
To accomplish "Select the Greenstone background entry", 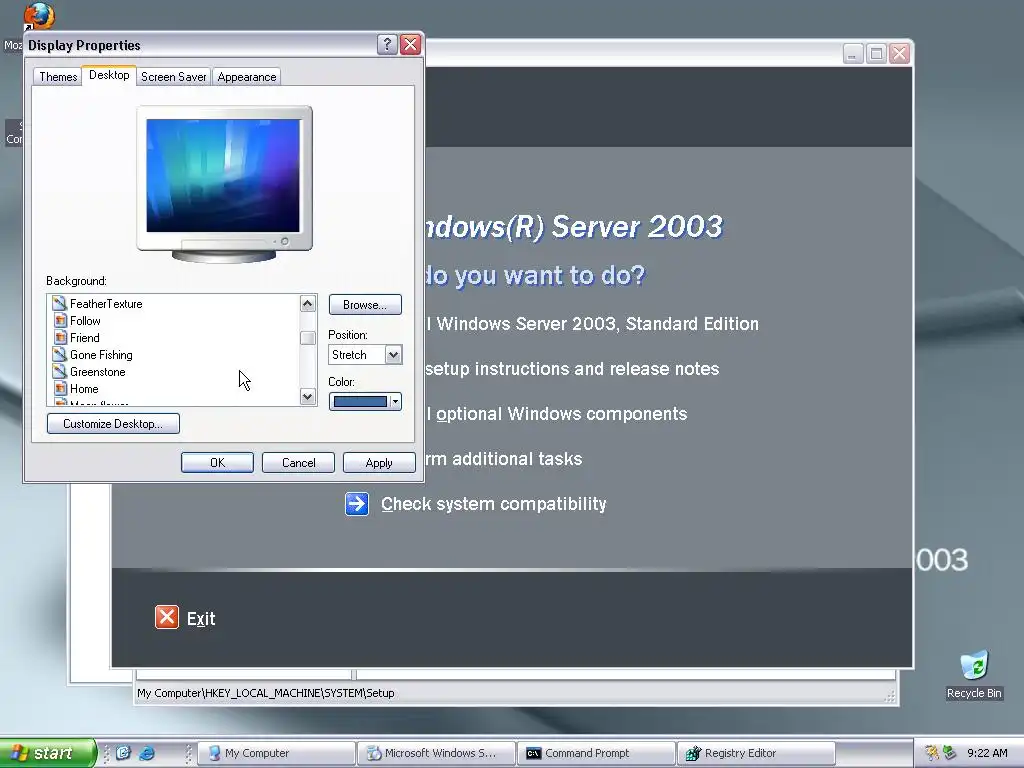I will point(97,372).
